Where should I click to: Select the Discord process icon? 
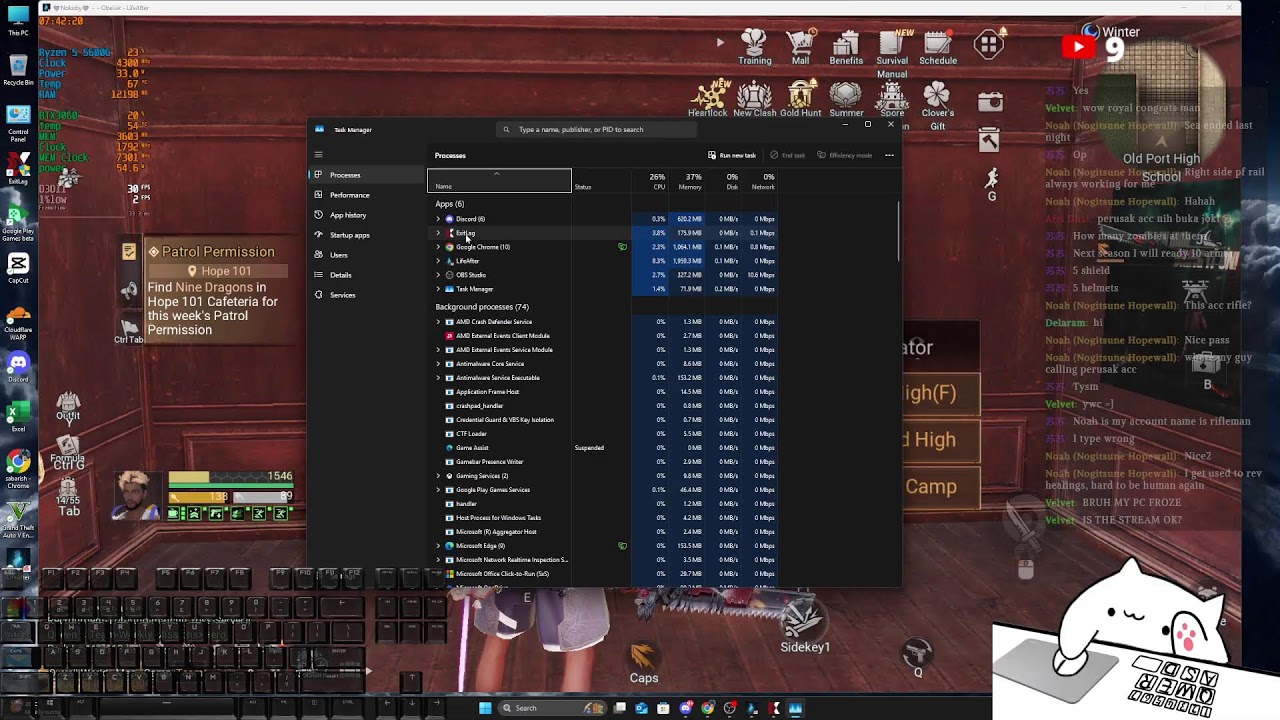click(449, 219)
